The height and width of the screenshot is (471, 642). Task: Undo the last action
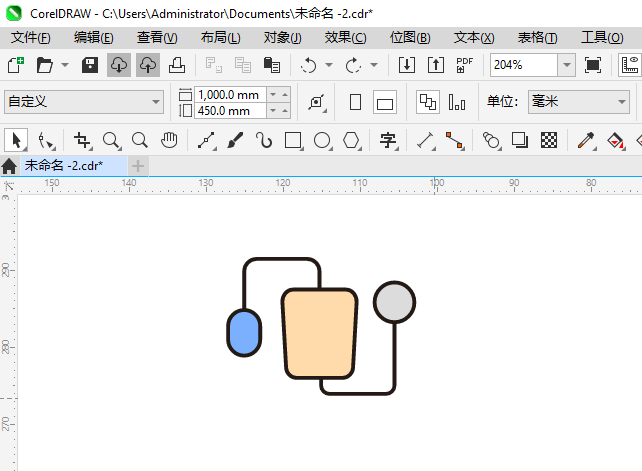308,65
